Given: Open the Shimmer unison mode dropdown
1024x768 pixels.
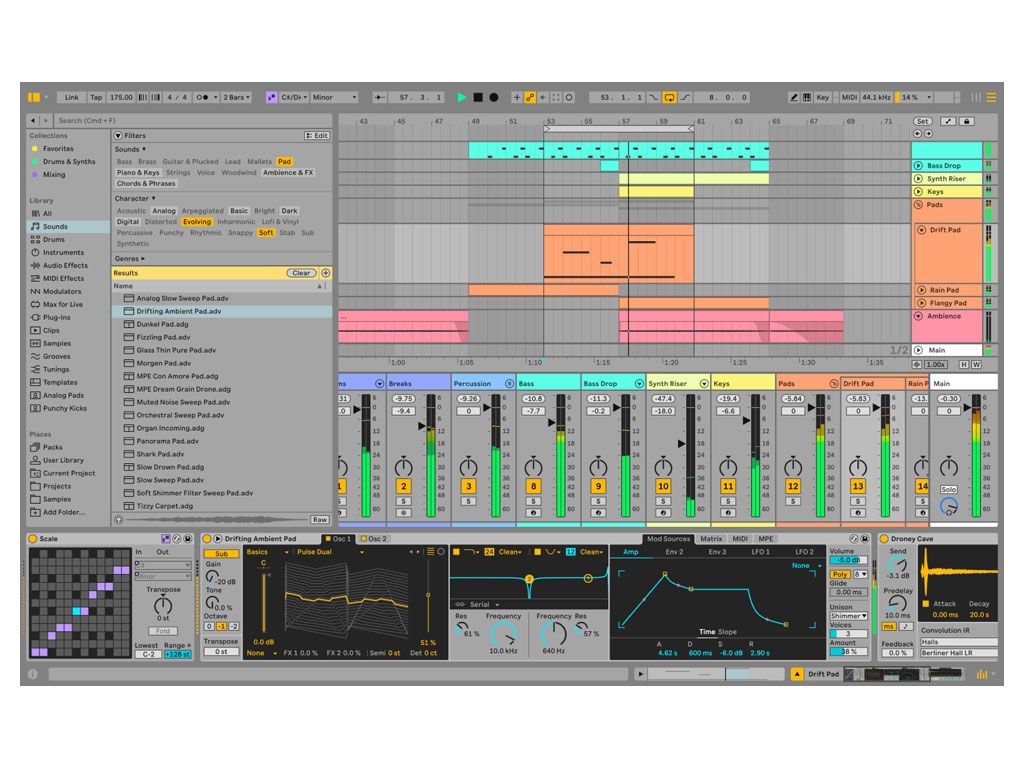Looking at the screenshot, I should [849, 616].
